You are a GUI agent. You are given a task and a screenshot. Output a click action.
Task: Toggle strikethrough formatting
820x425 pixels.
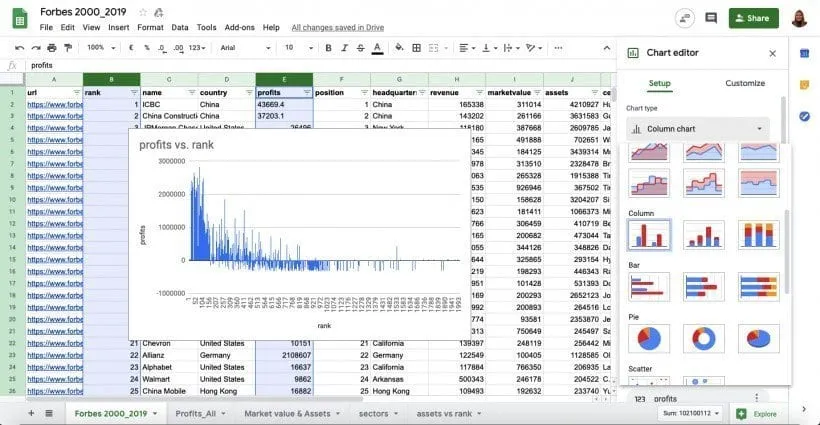click(x=360, y=47)
